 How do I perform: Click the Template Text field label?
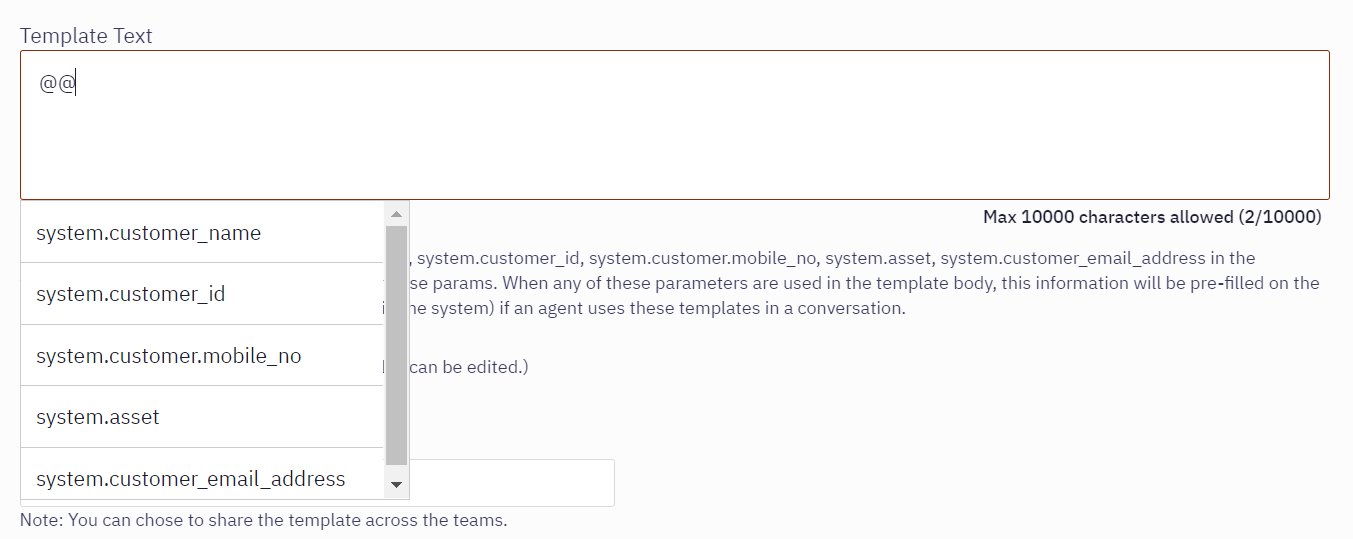(86, 36)
